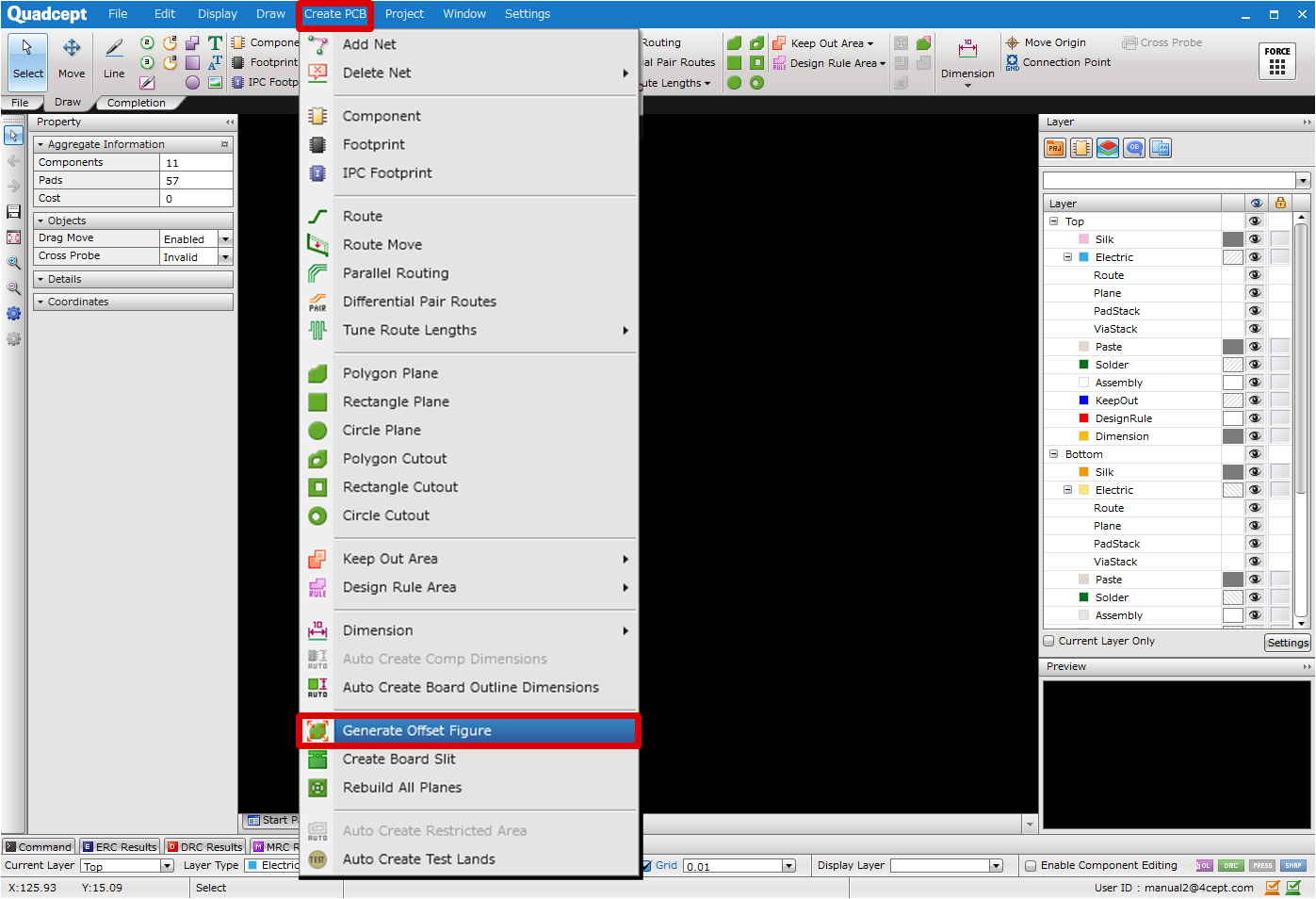Click the Rectangle Cutout menu icon

(318, 487)
